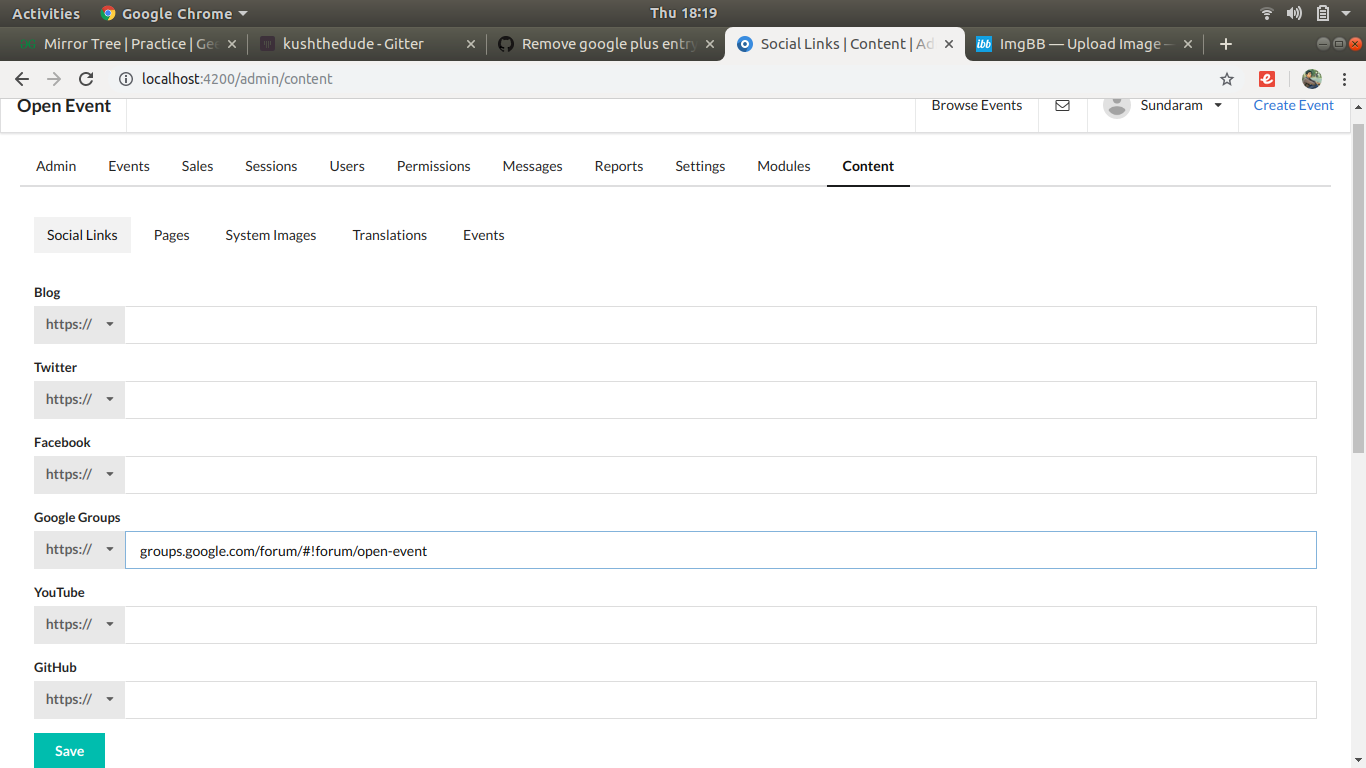1366x768 pixels.
Task: Bookmark this page with star icon
Action: [x=1227, y=79]
